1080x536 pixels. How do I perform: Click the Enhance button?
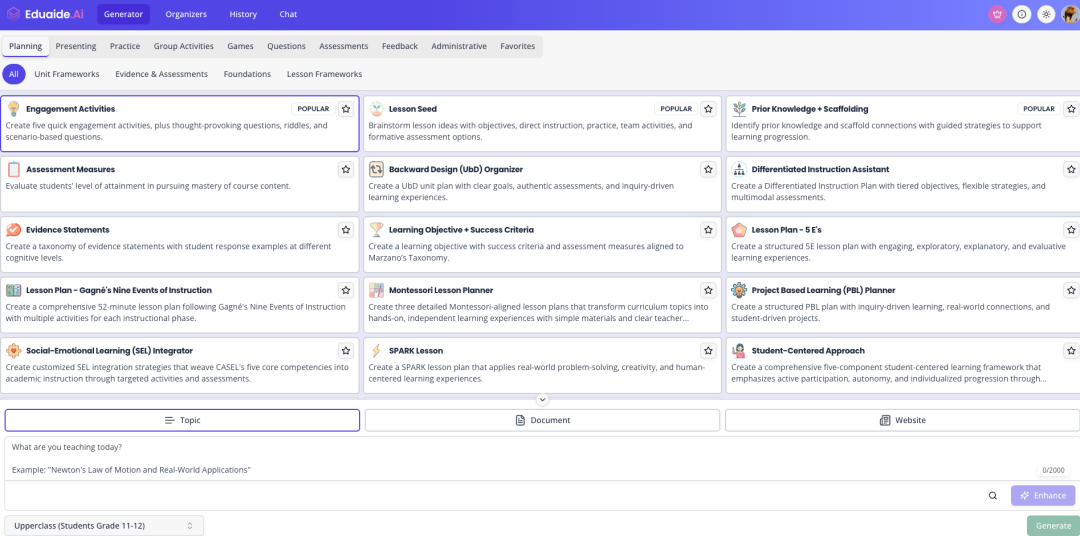(x=1043, y=495)
